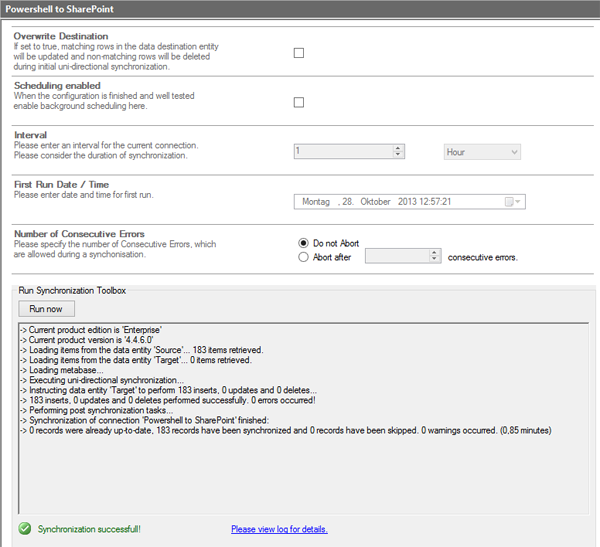Lower consecutive errors count with down arrow

point(434,260)
